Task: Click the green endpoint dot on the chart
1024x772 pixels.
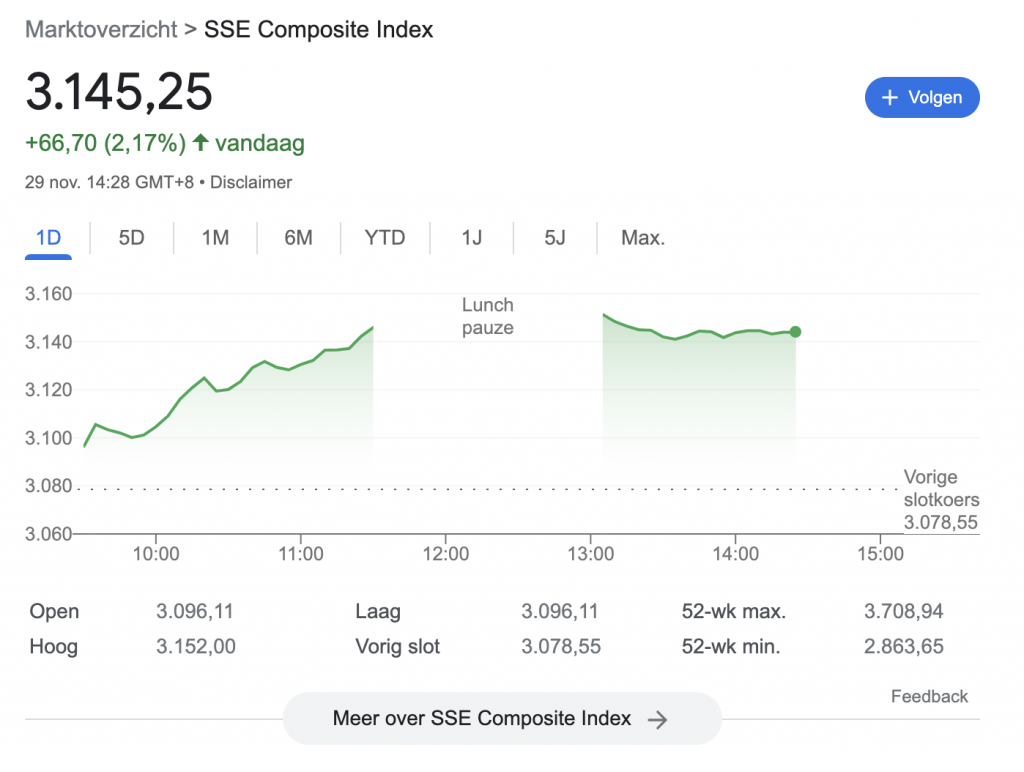Action: [x=795, y=332]
